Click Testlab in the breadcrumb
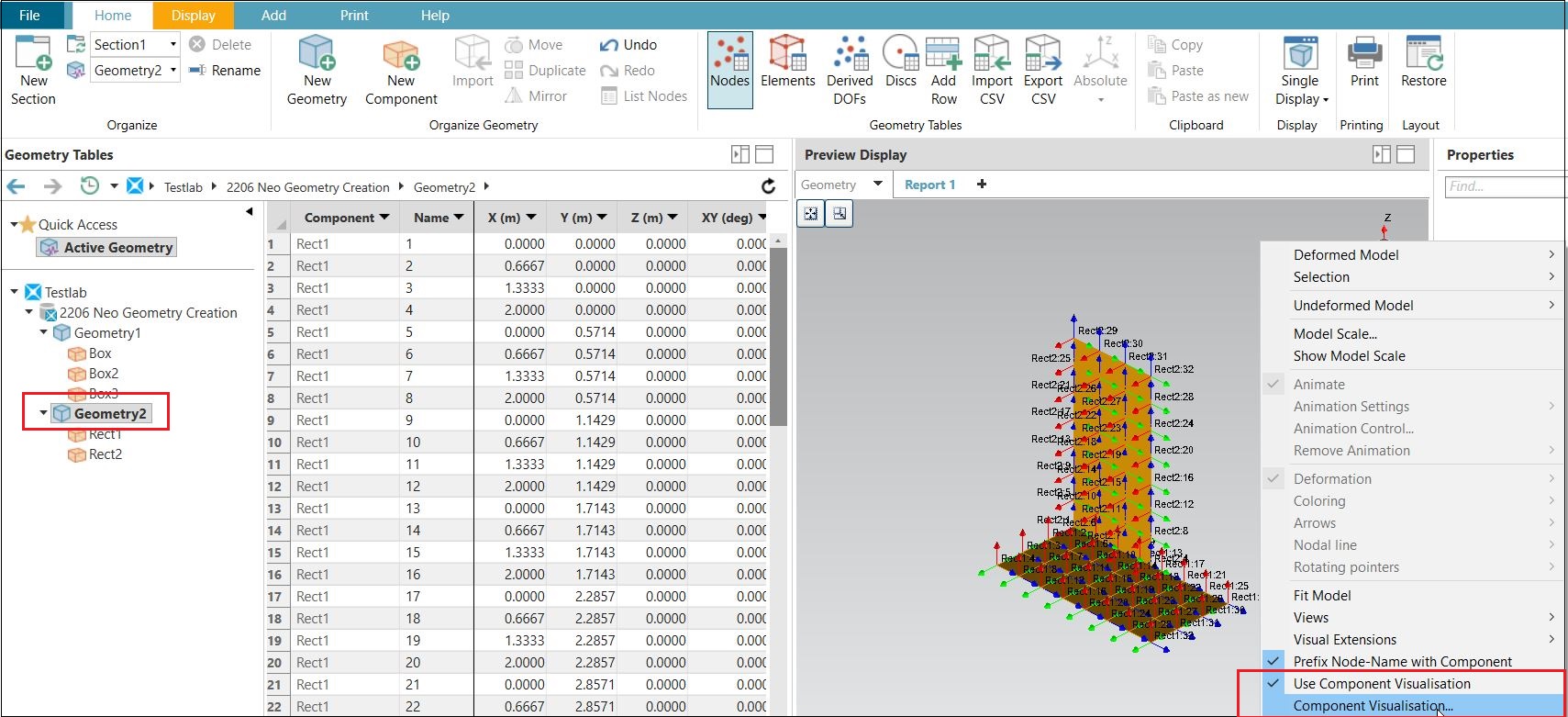 coord(183,187)
